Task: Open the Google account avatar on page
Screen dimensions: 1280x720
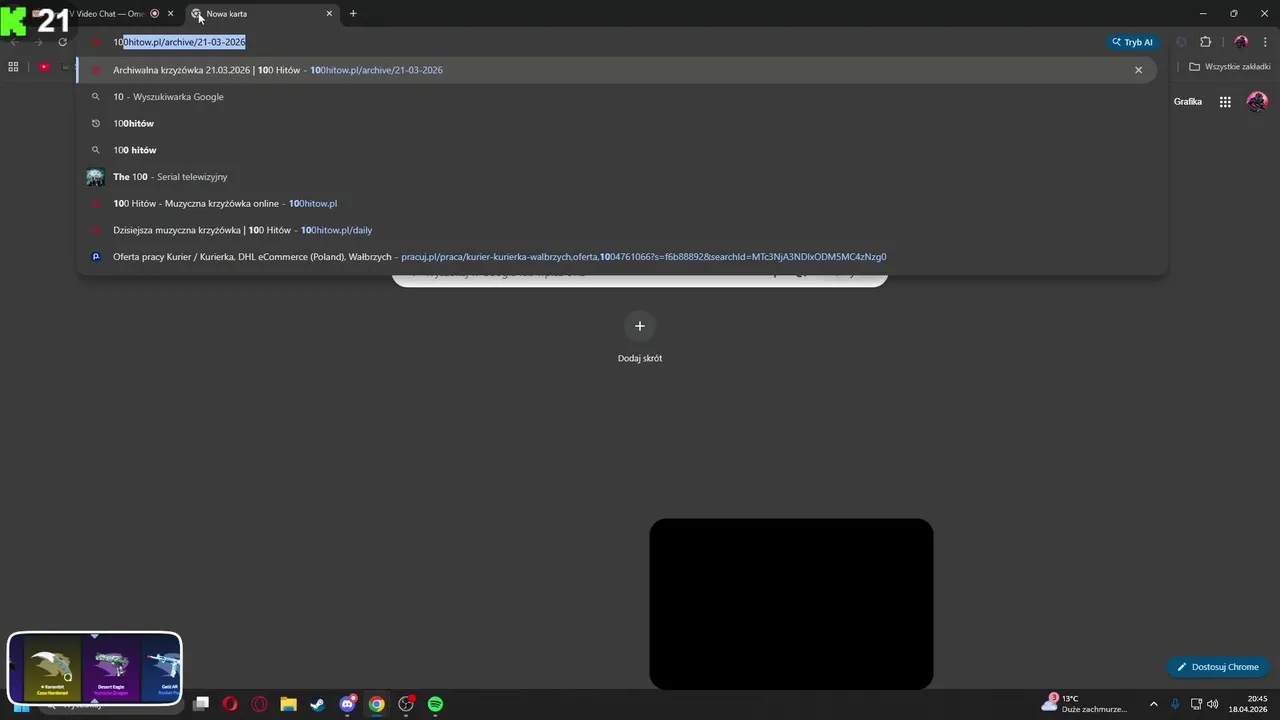Action: tap(1257, 102)
